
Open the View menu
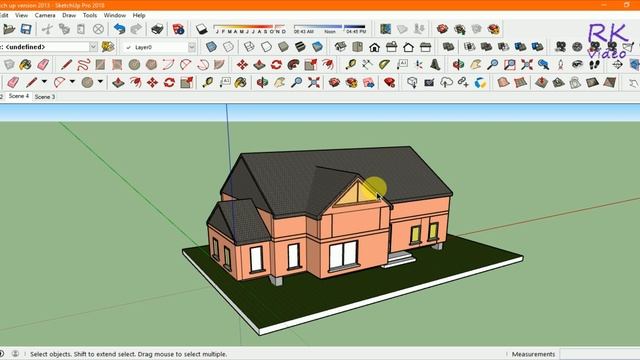coord(21,15)
